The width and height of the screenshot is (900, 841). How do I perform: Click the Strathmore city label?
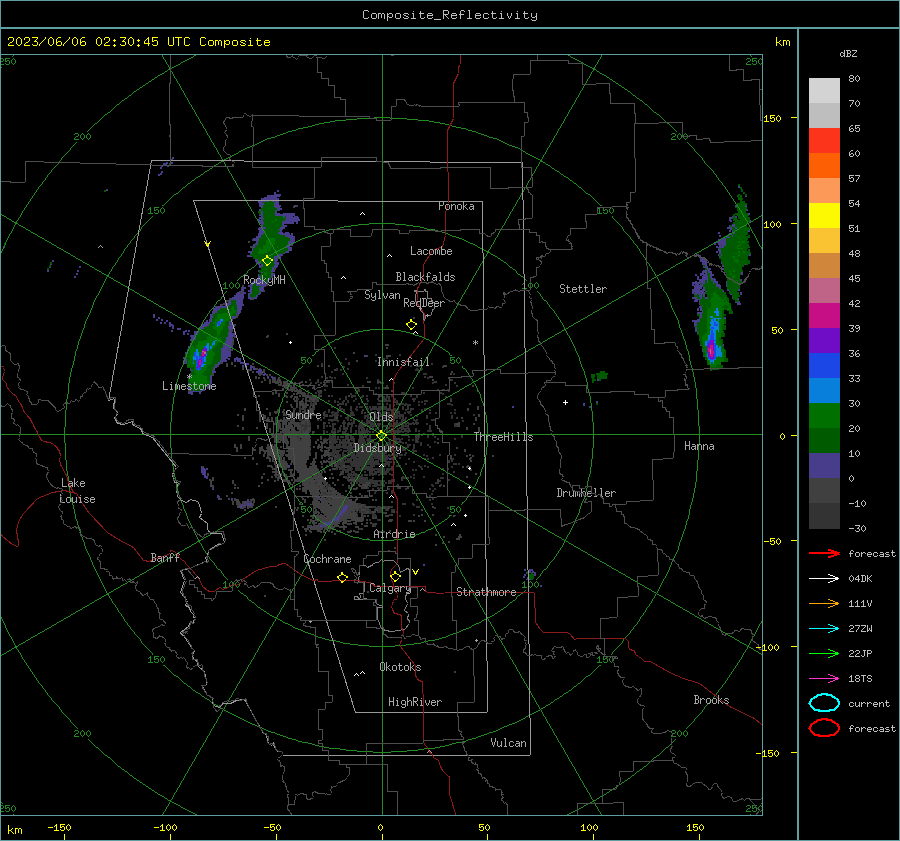pos(486,592)
